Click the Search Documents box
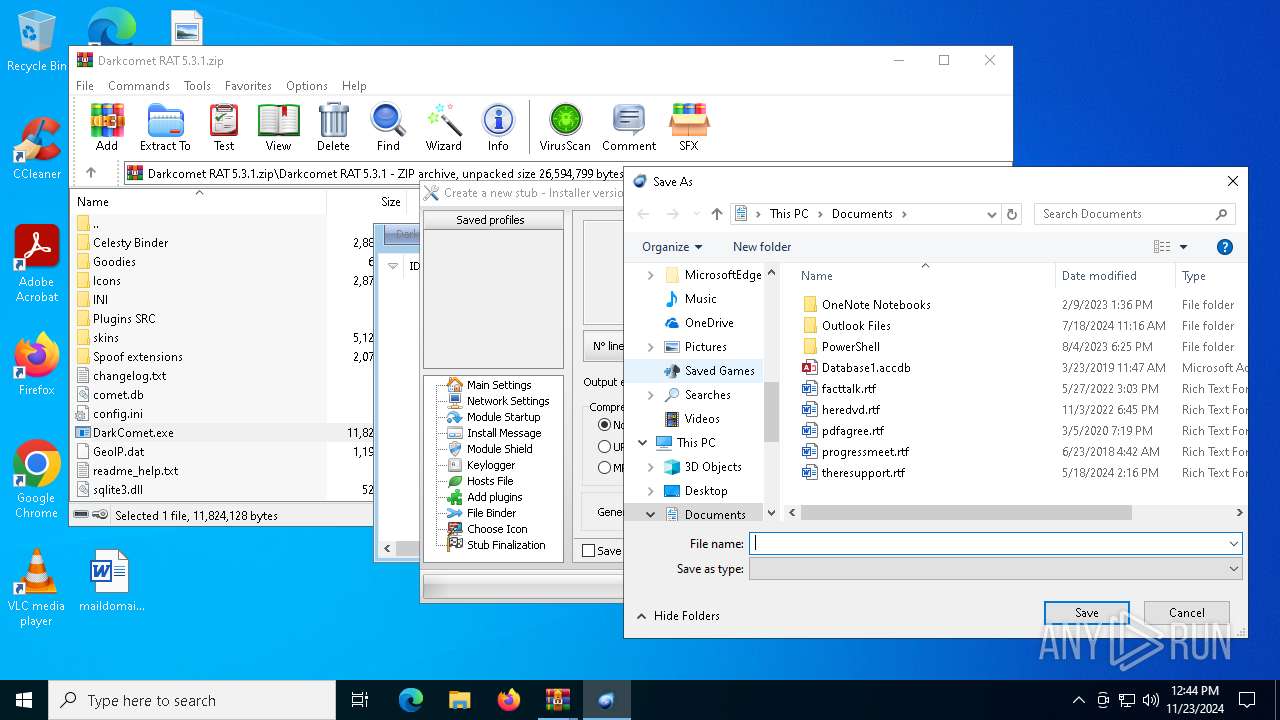 1135,214
